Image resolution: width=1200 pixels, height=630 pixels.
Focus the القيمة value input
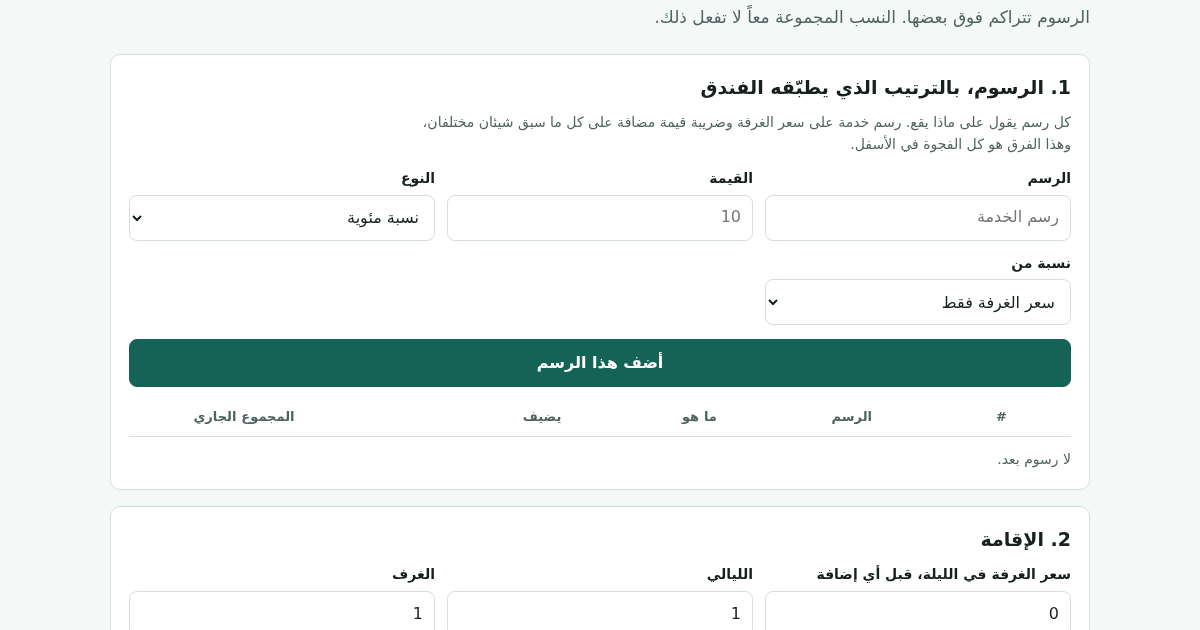pyautogui.click(x=600, y=218)
